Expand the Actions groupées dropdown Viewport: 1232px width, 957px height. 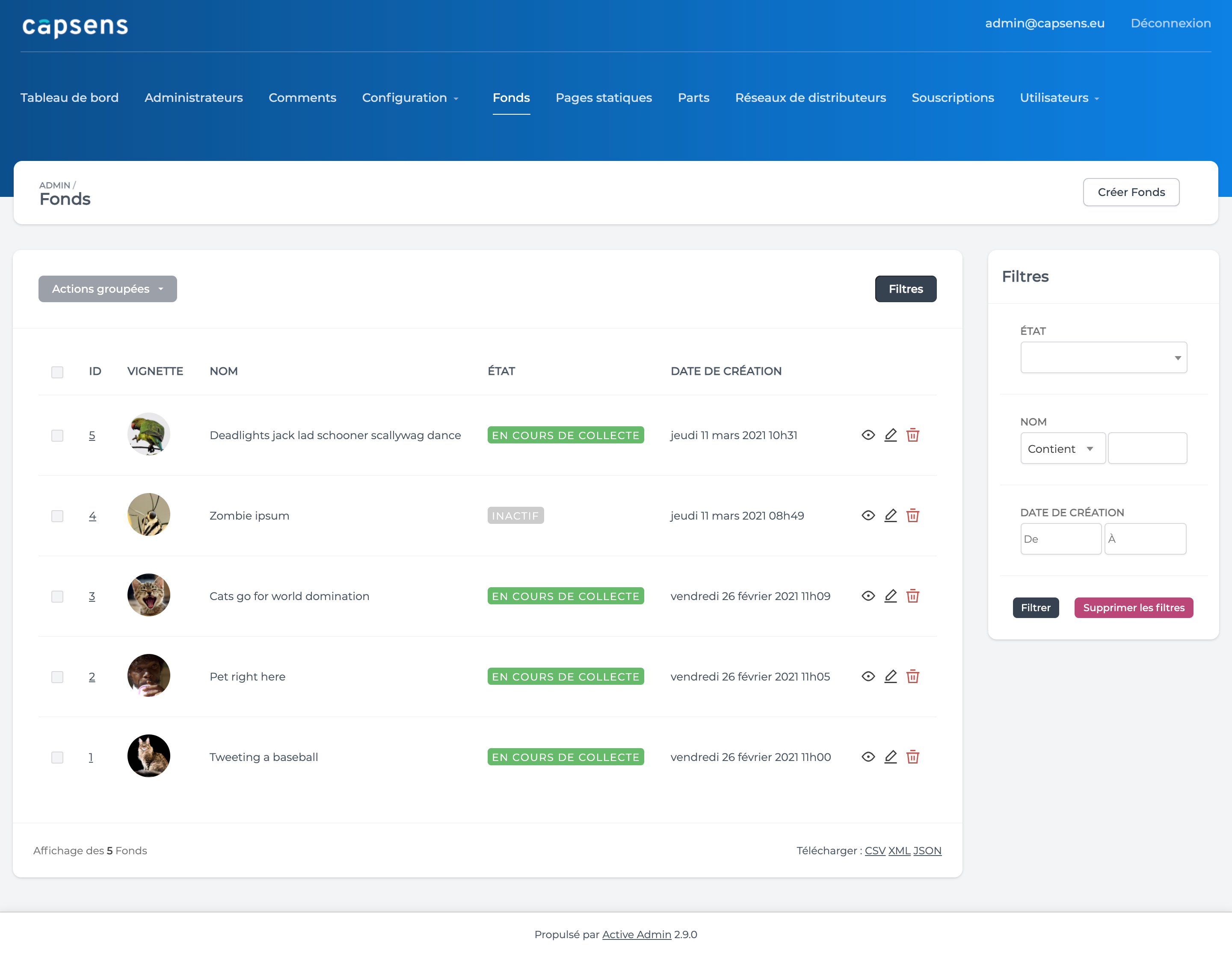[107, 288]
